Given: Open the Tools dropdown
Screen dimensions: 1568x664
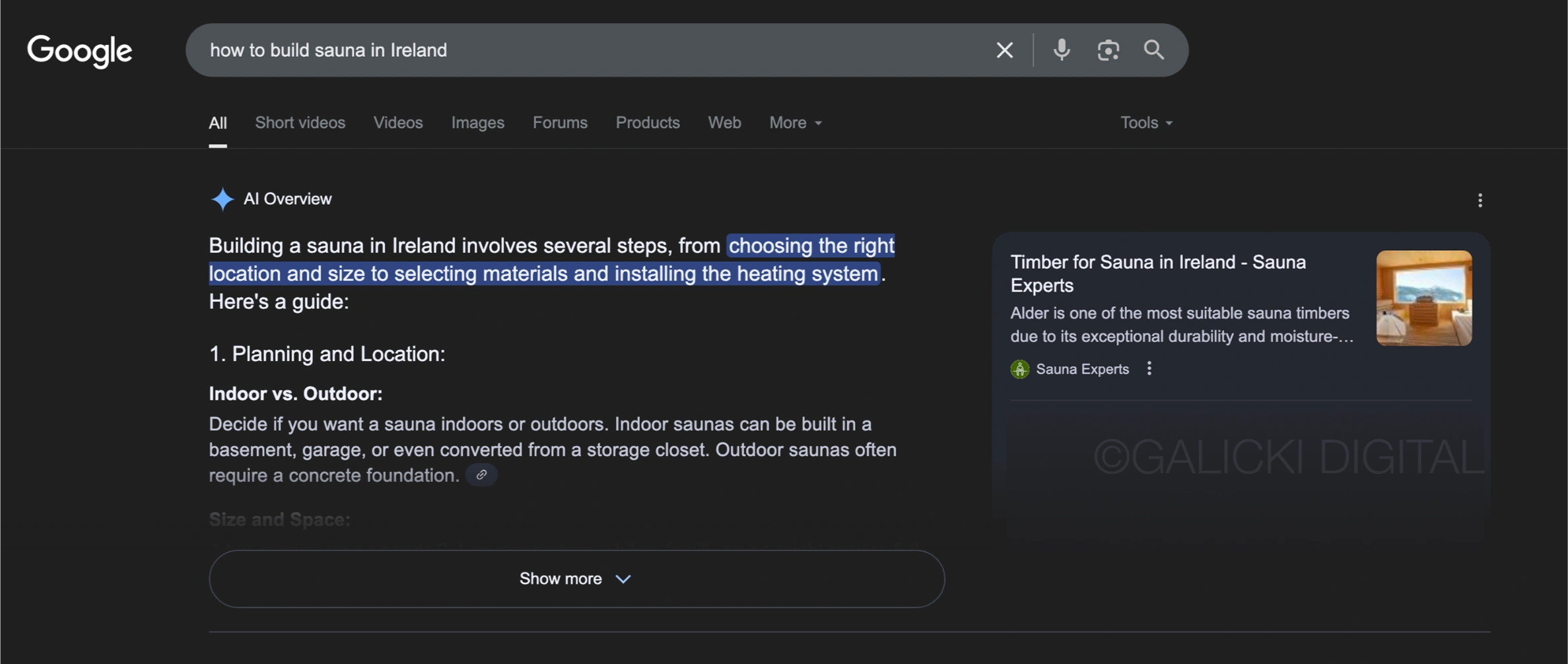Looking at the screenshot, I should (x=1145, y=123).
